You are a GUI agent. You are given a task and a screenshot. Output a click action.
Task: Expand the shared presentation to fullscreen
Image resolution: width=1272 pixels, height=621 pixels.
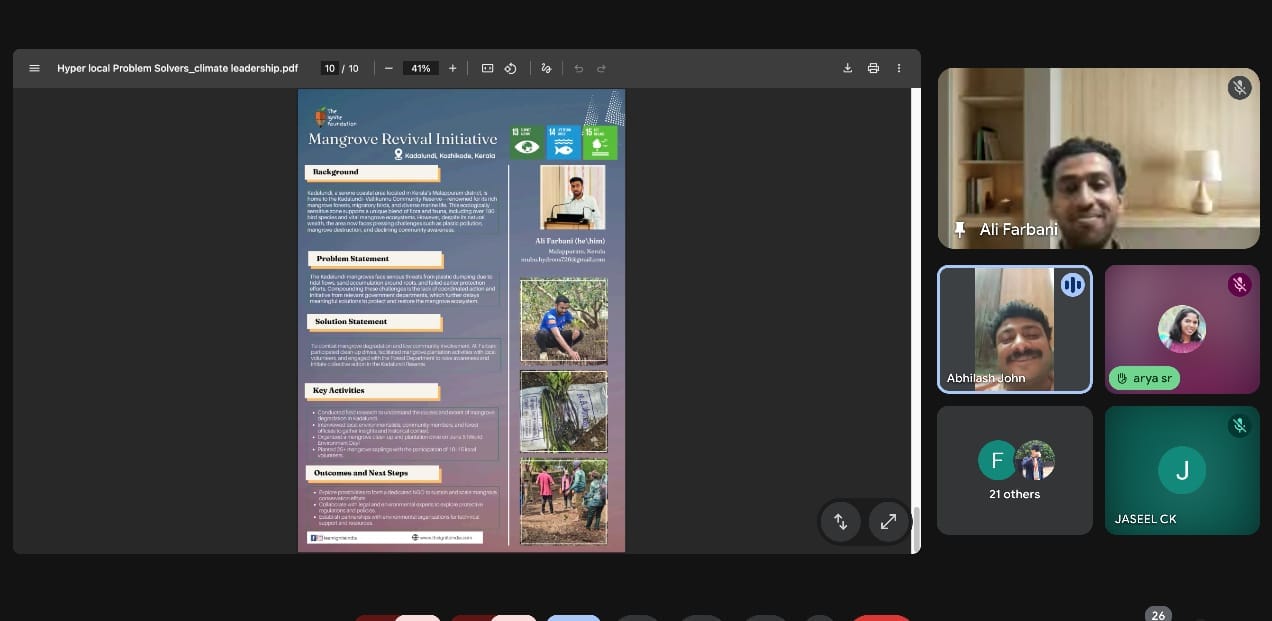click(x=888, y=521)
